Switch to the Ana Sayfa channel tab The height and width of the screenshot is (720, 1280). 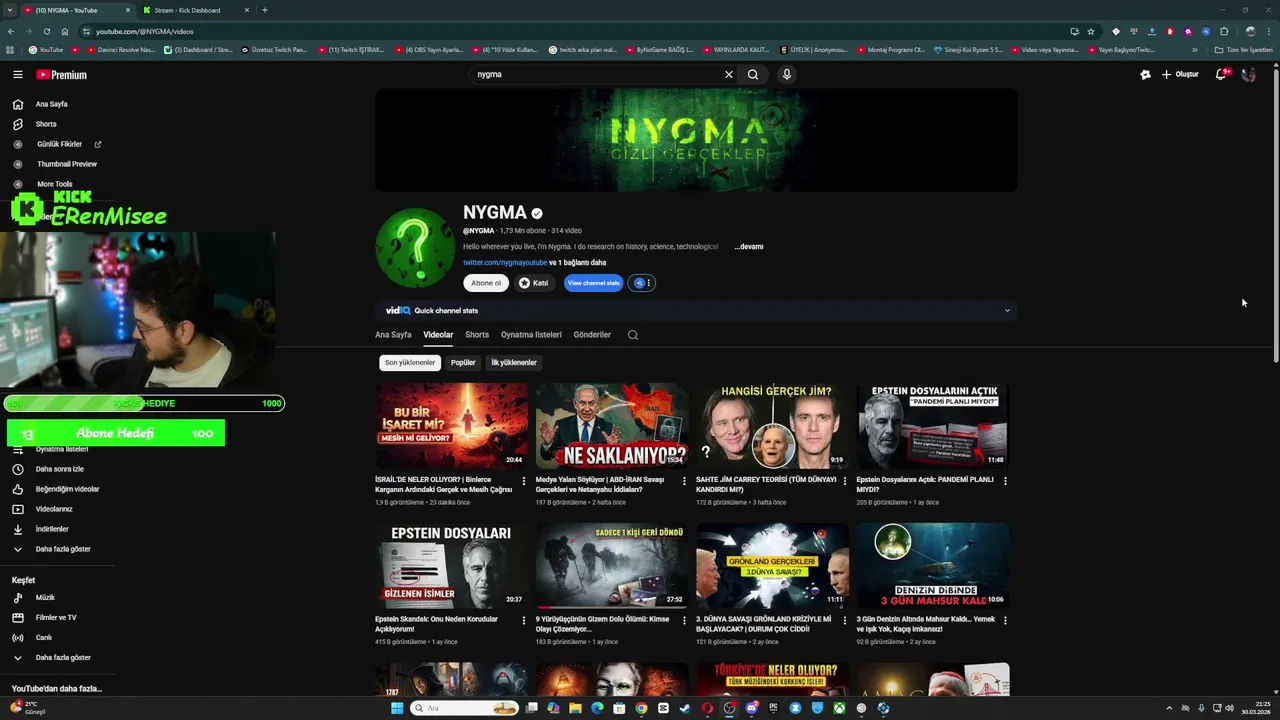(x=393, y=335)
